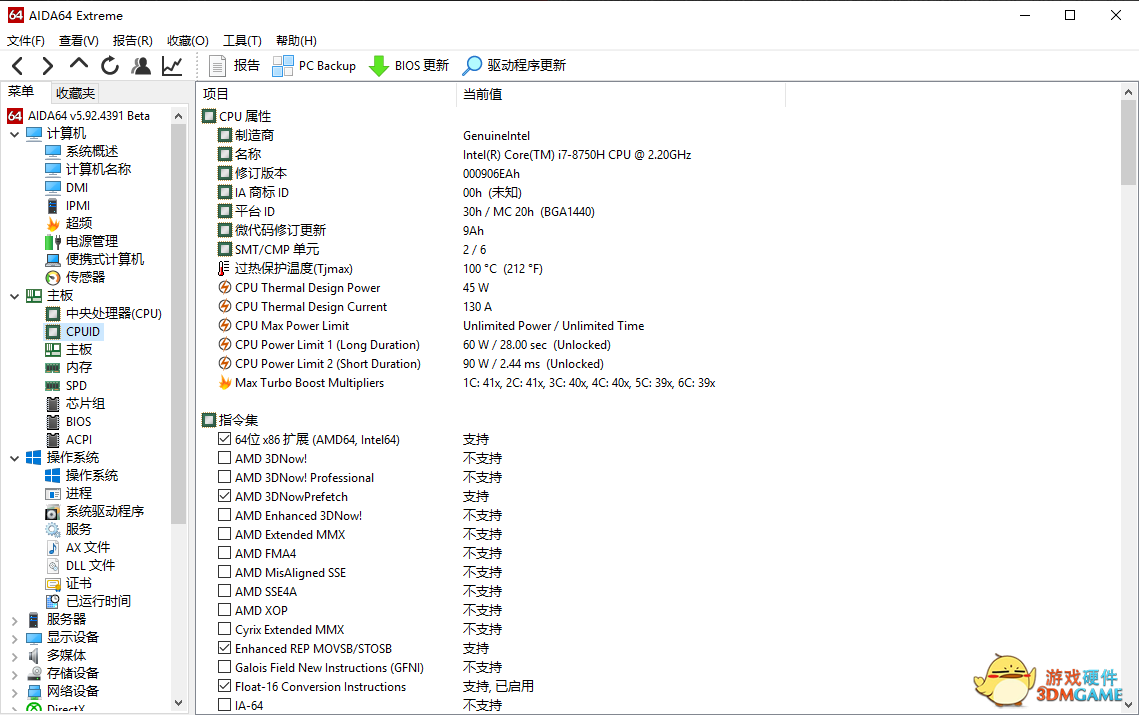Select 便携式计算机 tree item
Viewport: 1139px width, 715px height.
(x=105, y=259)
